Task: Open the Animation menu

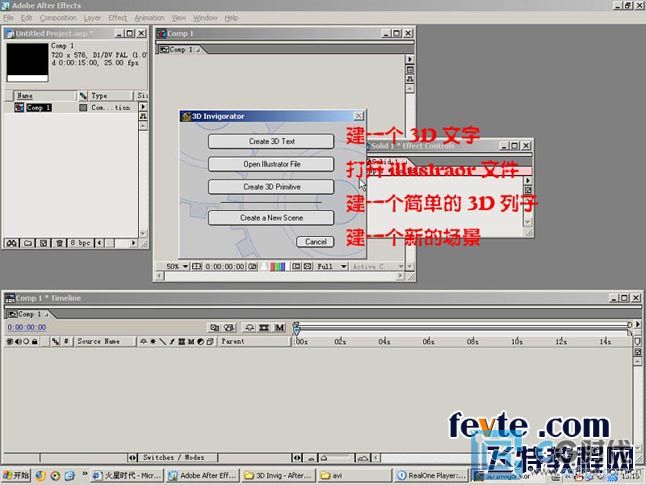Action: coord(149,18)
